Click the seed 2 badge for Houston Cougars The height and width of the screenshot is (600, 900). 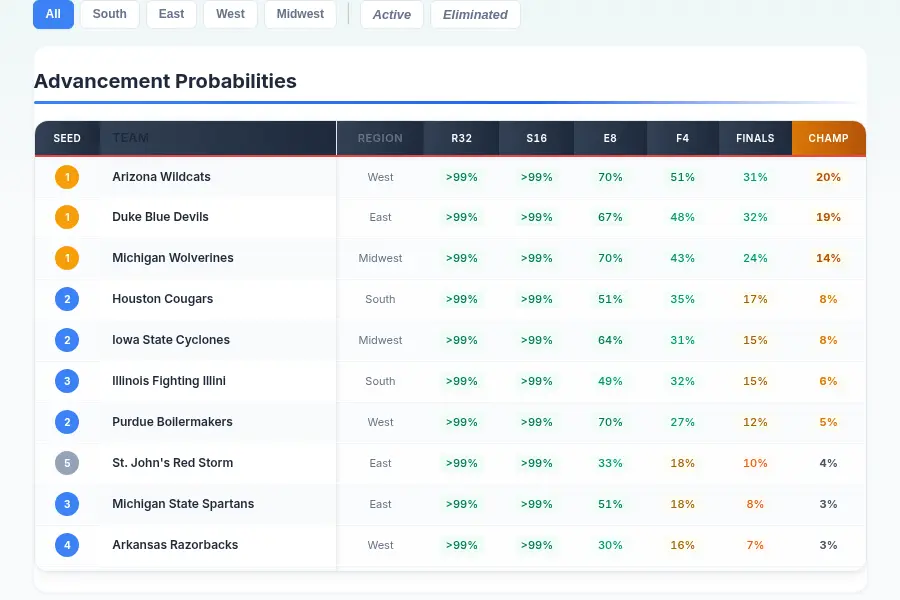click(x=67, y=299)
